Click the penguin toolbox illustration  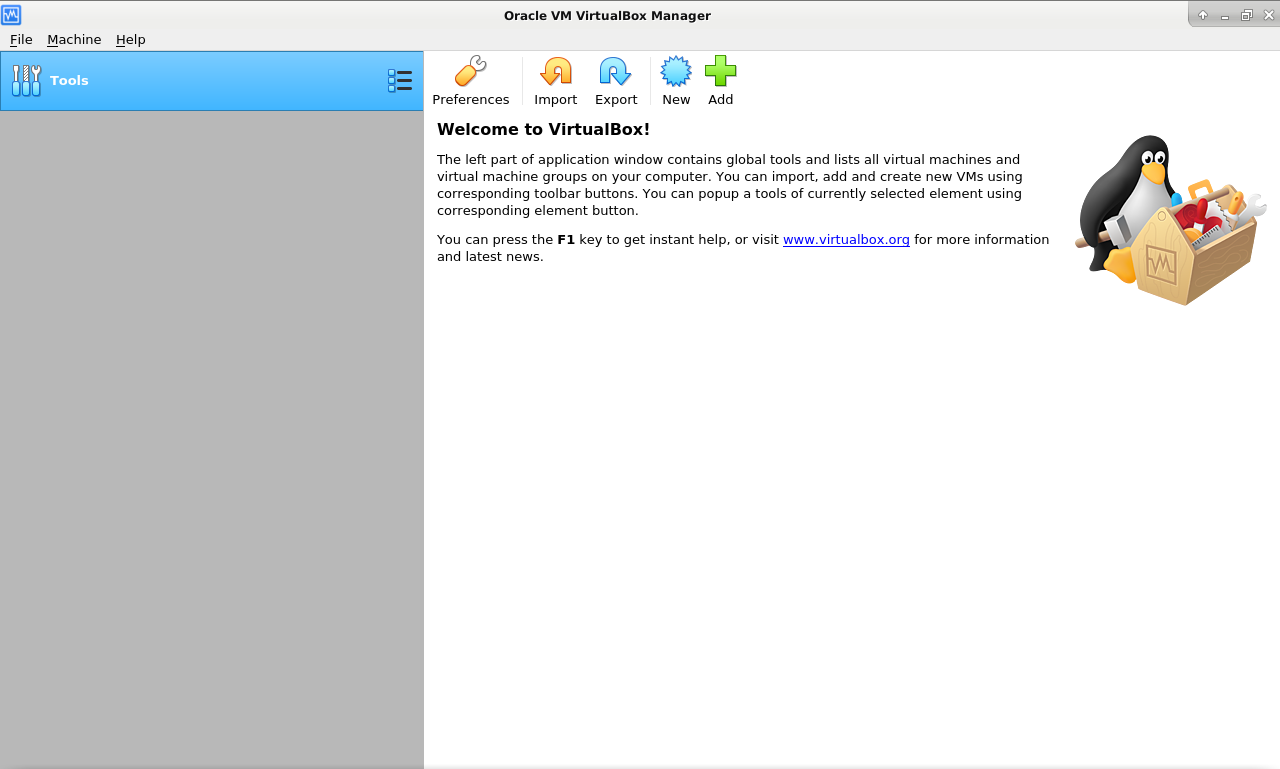pyautogui.click(x=1168, y=220)
